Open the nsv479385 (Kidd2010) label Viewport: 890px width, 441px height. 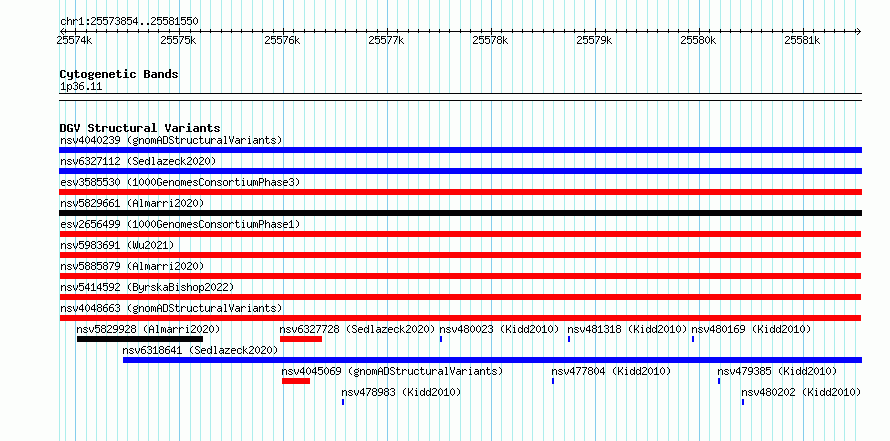777,371
